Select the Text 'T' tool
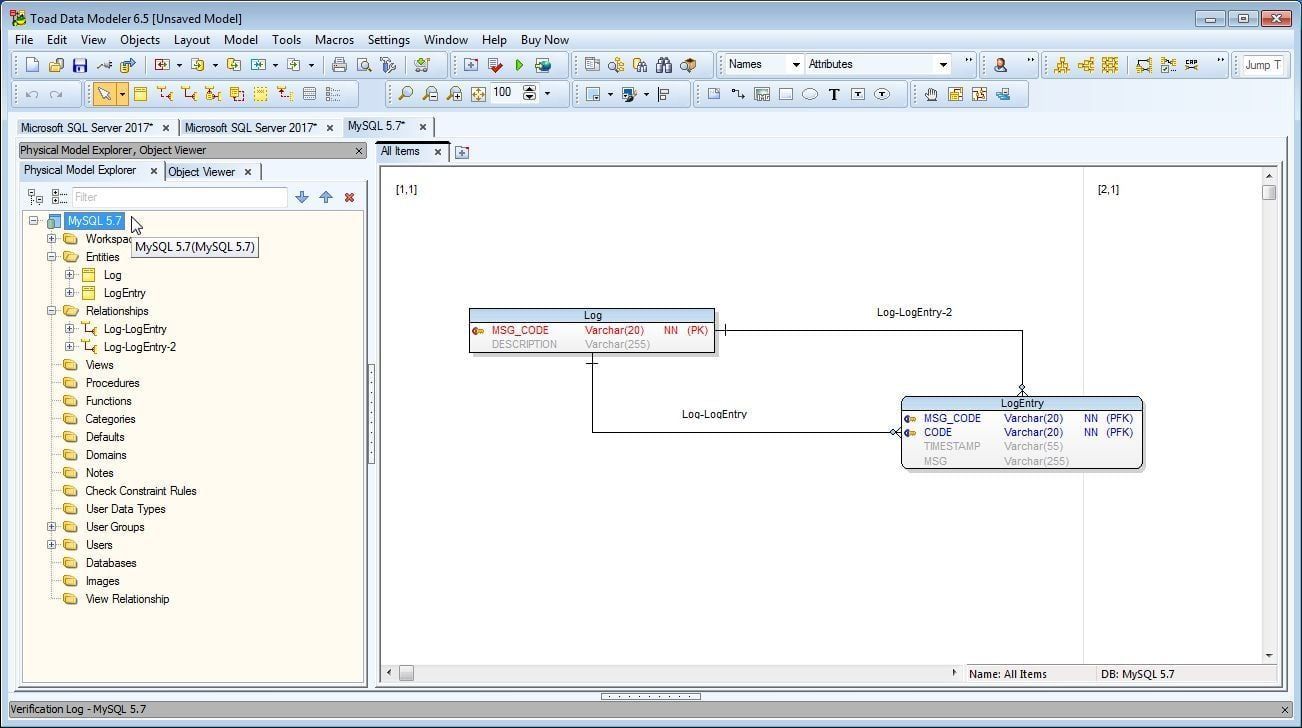 click(834, 94)
